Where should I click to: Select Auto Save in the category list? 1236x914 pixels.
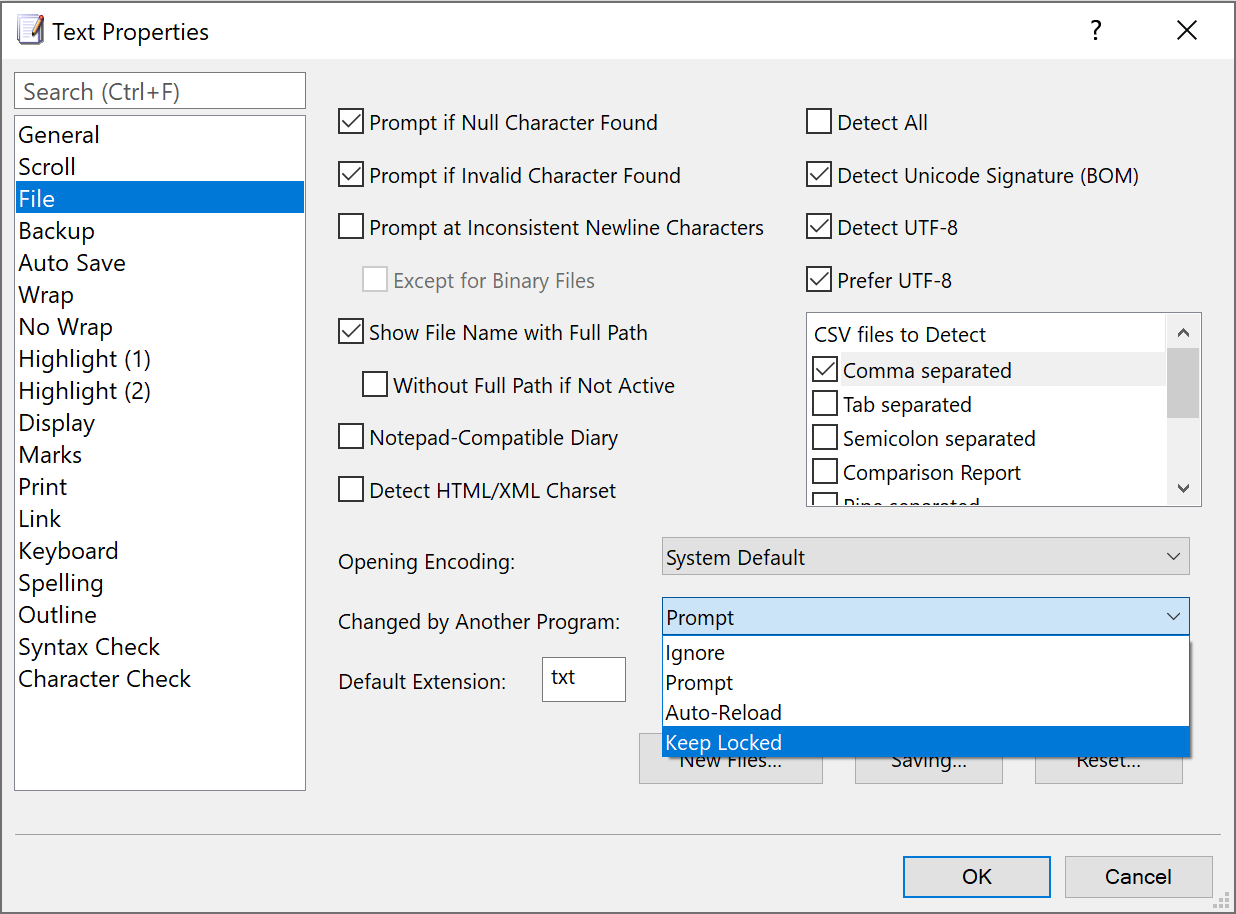click(x=160, y=263)
